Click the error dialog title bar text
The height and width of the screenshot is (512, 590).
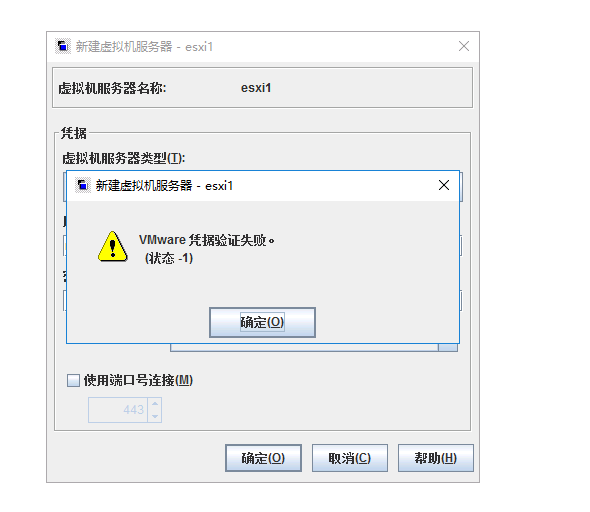(164, 185)
